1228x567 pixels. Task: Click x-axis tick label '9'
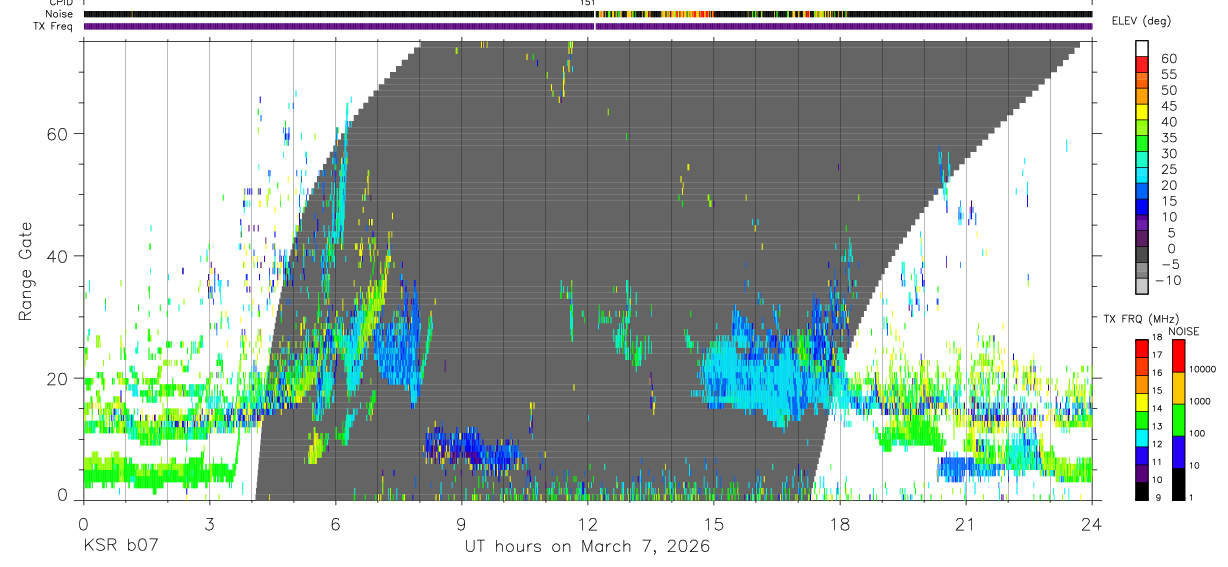coord(462,523)
